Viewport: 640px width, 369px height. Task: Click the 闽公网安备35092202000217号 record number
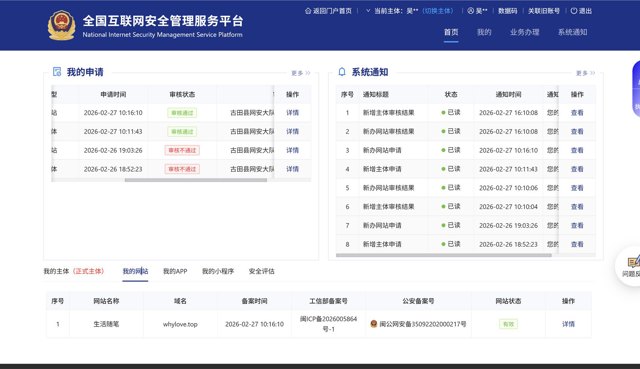pos(423,324)
